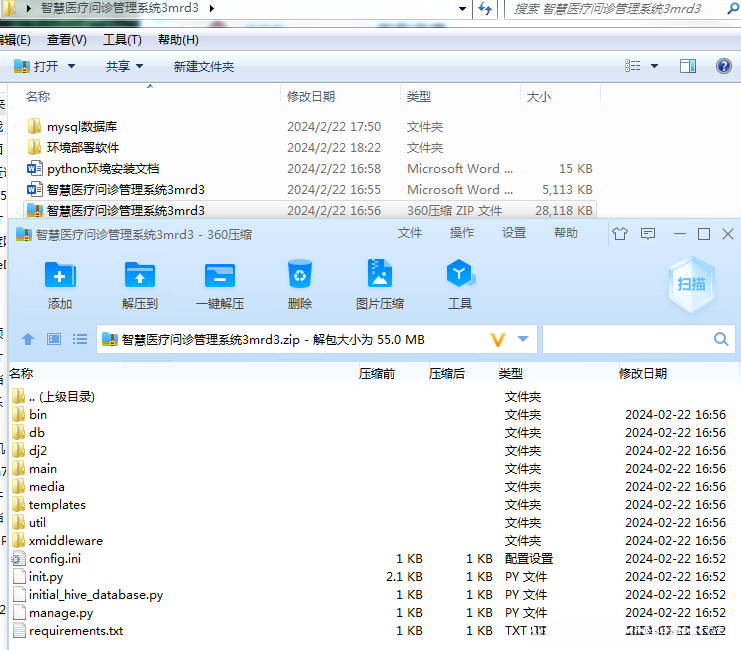Image resolution: width=741 pixels, height=650 pixels.
Task: Sort by 压缩前 column in 360压缩
Action: [x=377, y=373]
